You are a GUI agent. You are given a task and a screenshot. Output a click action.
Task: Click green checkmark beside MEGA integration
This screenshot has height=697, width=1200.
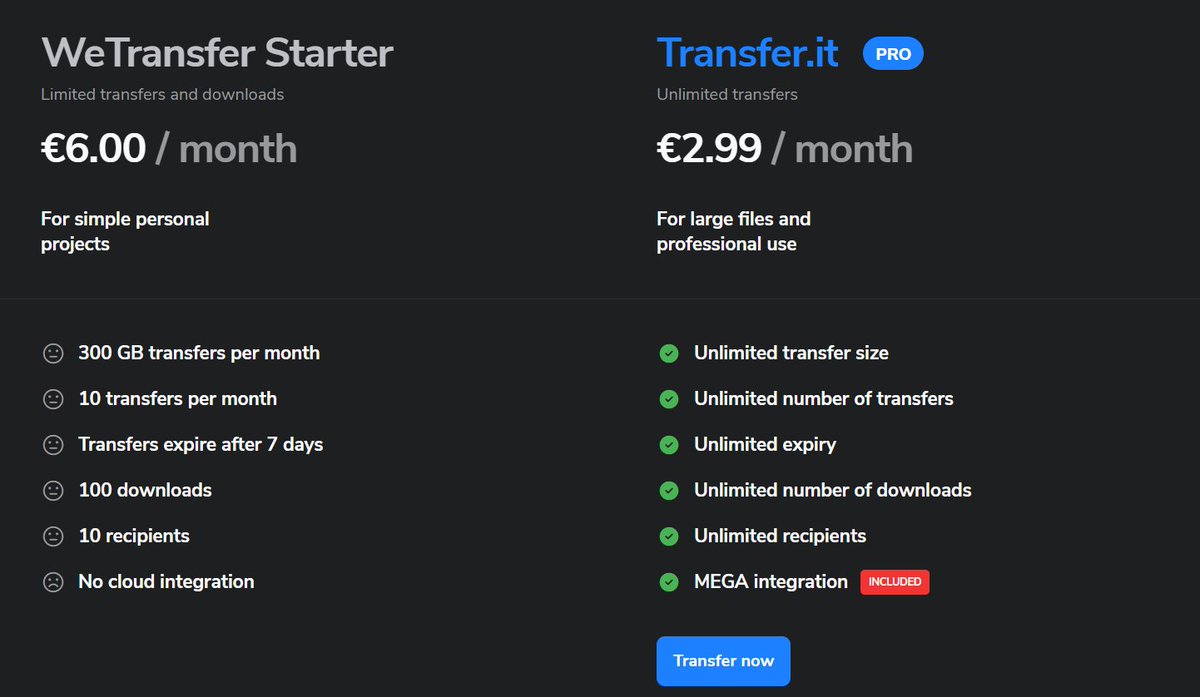coord(669,582)
